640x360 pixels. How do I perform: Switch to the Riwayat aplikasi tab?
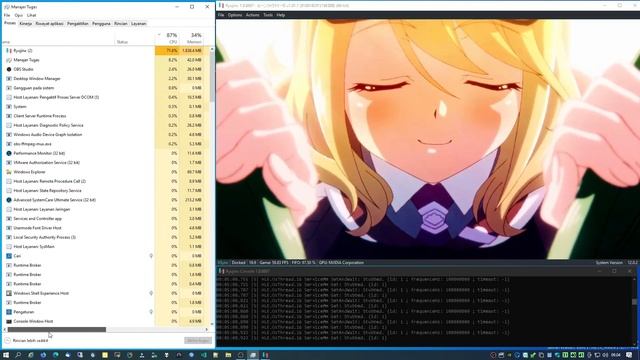pos(49,24)
